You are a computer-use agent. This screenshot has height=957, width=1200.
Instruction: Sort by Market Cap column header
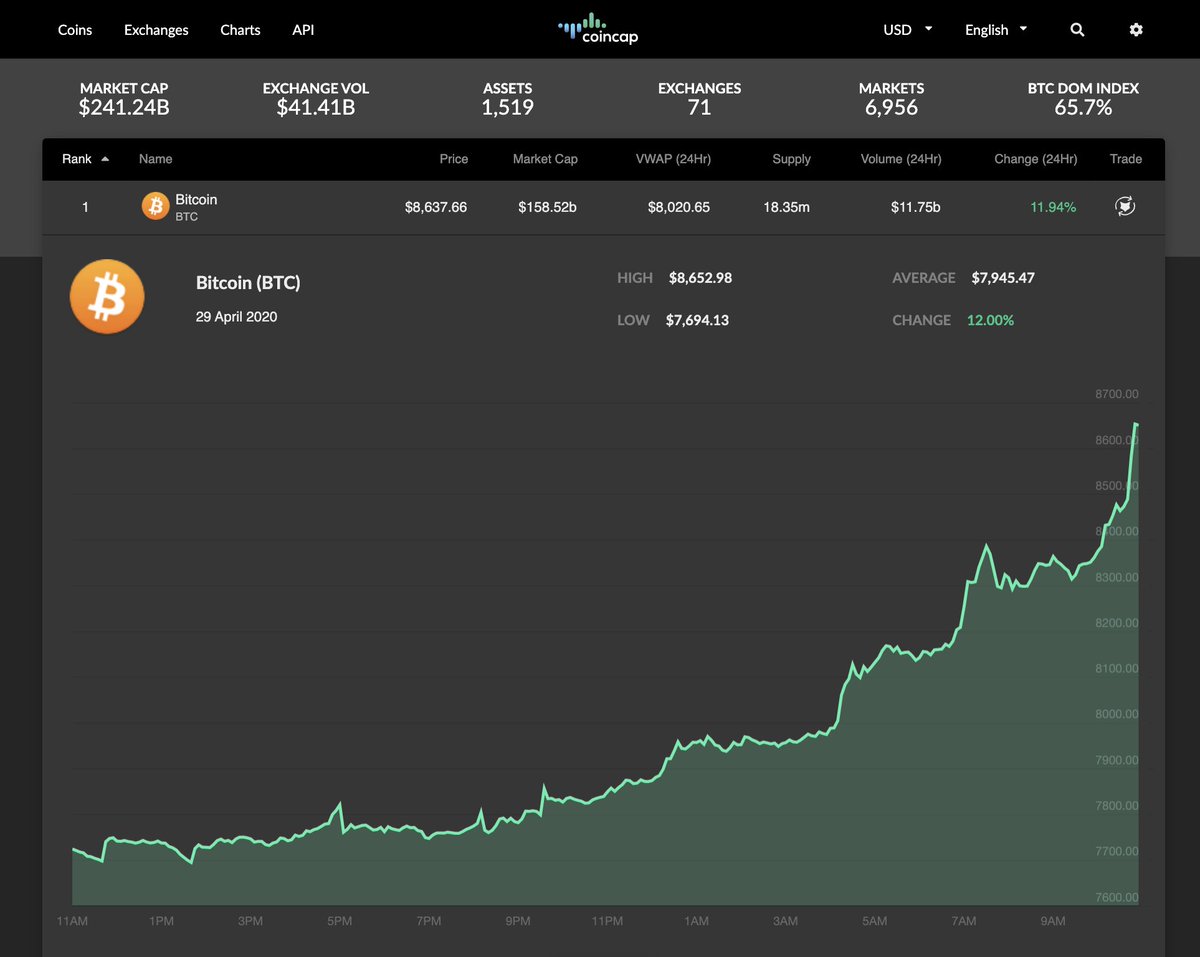tap(545, 159)
